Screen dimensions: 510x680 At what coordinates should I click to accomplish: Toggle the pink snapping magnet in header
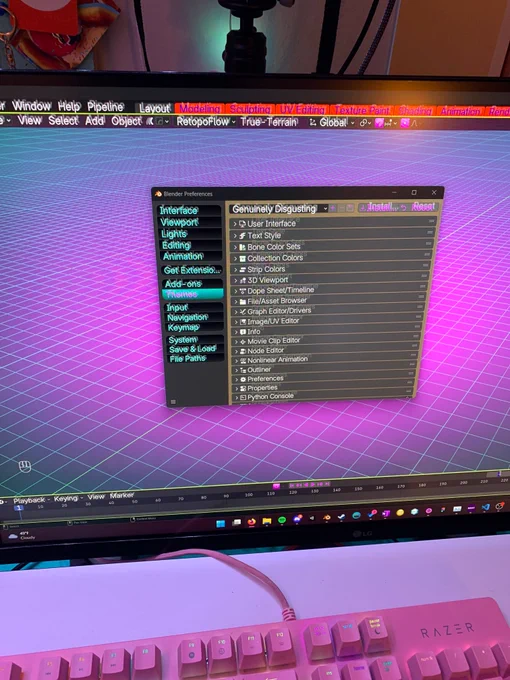tap(379, 123)
